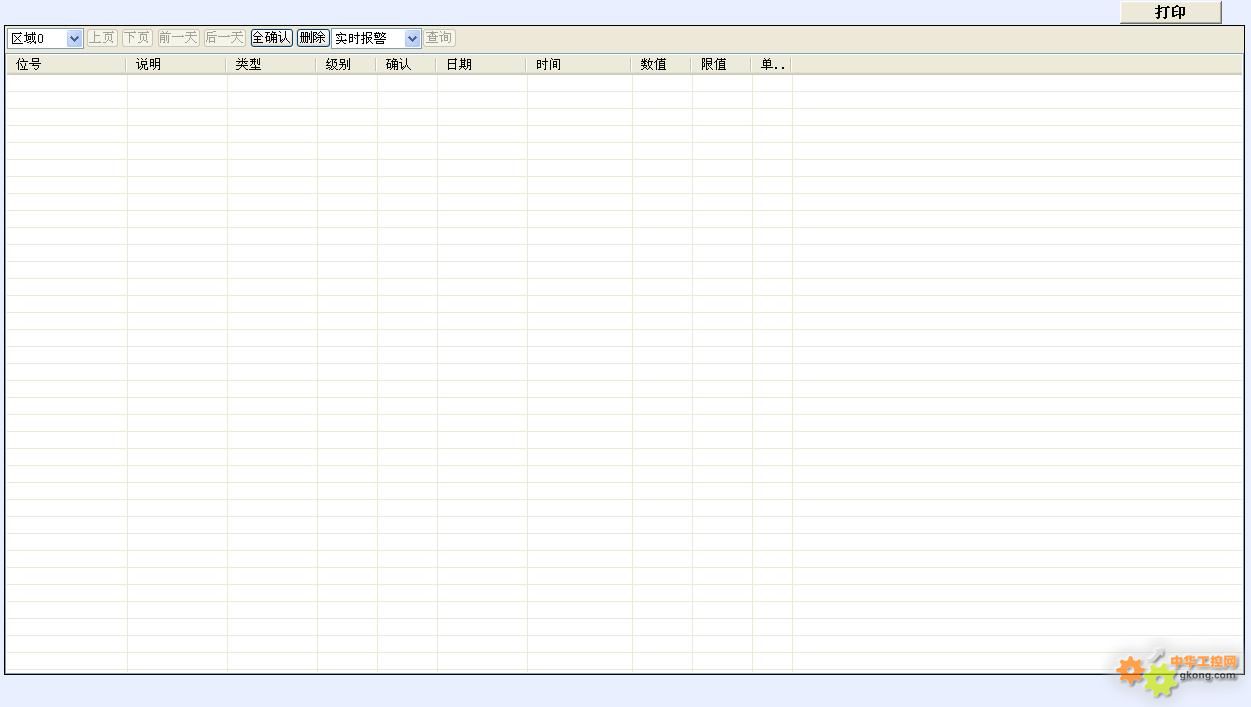Sort by the 数值 value column
Image resolution: width=1251 pixels, height=707 pixels.
click(660, 64)
